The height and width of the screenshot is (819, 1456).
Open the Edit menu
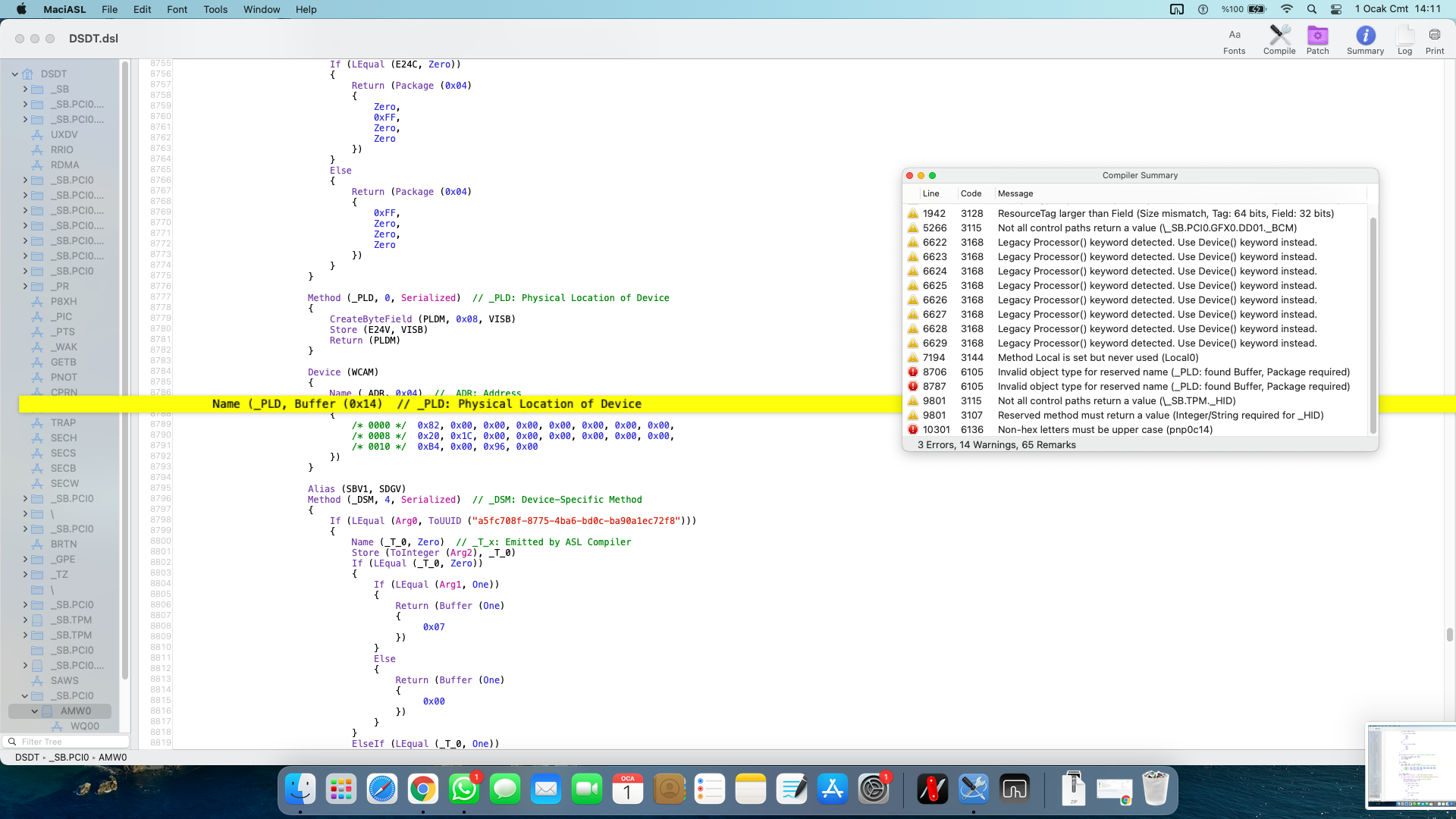pyautogui.click(x=143, y=9)
